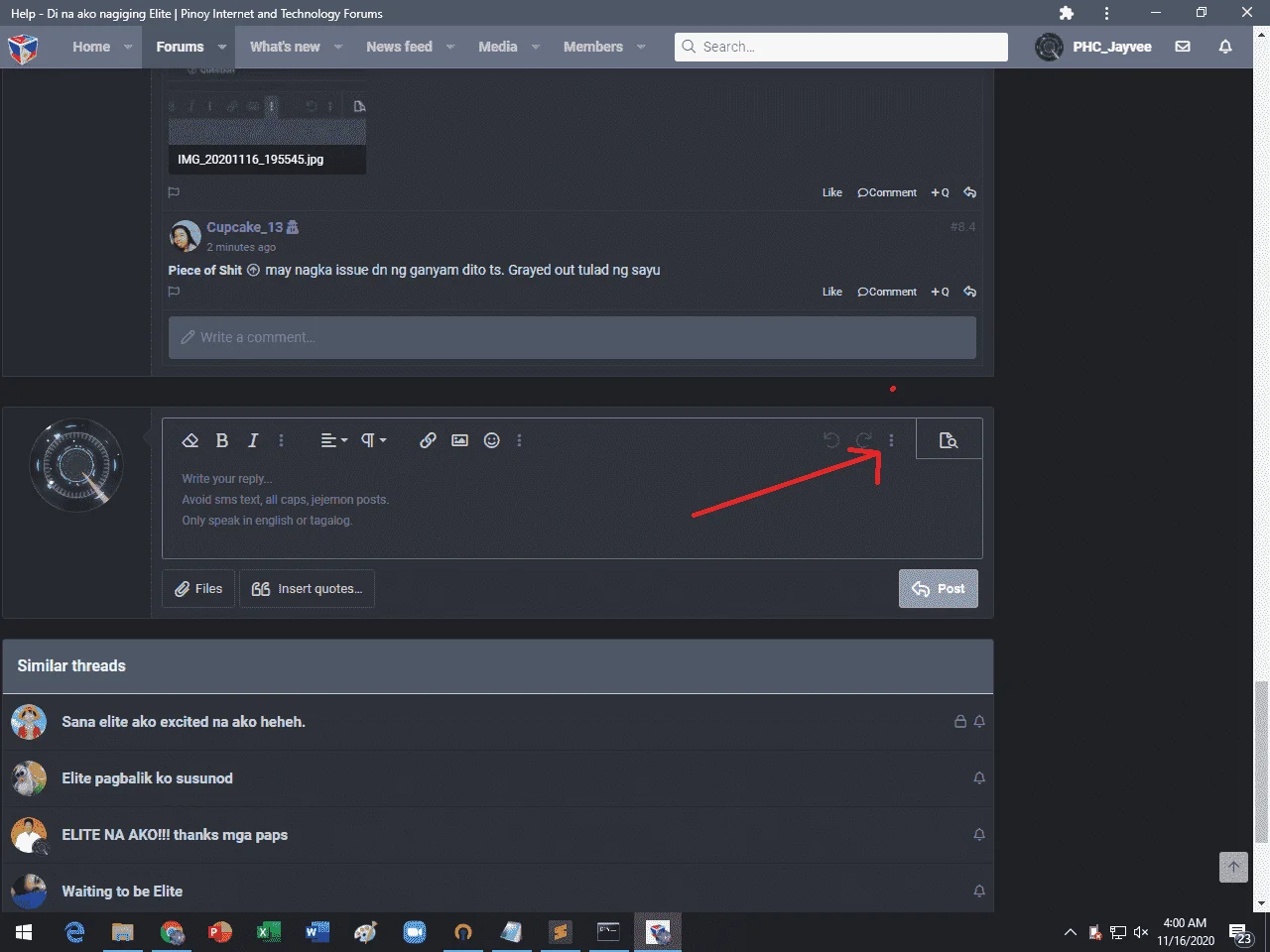
Task: Open the News feed tab
Action: pos(399,47)
